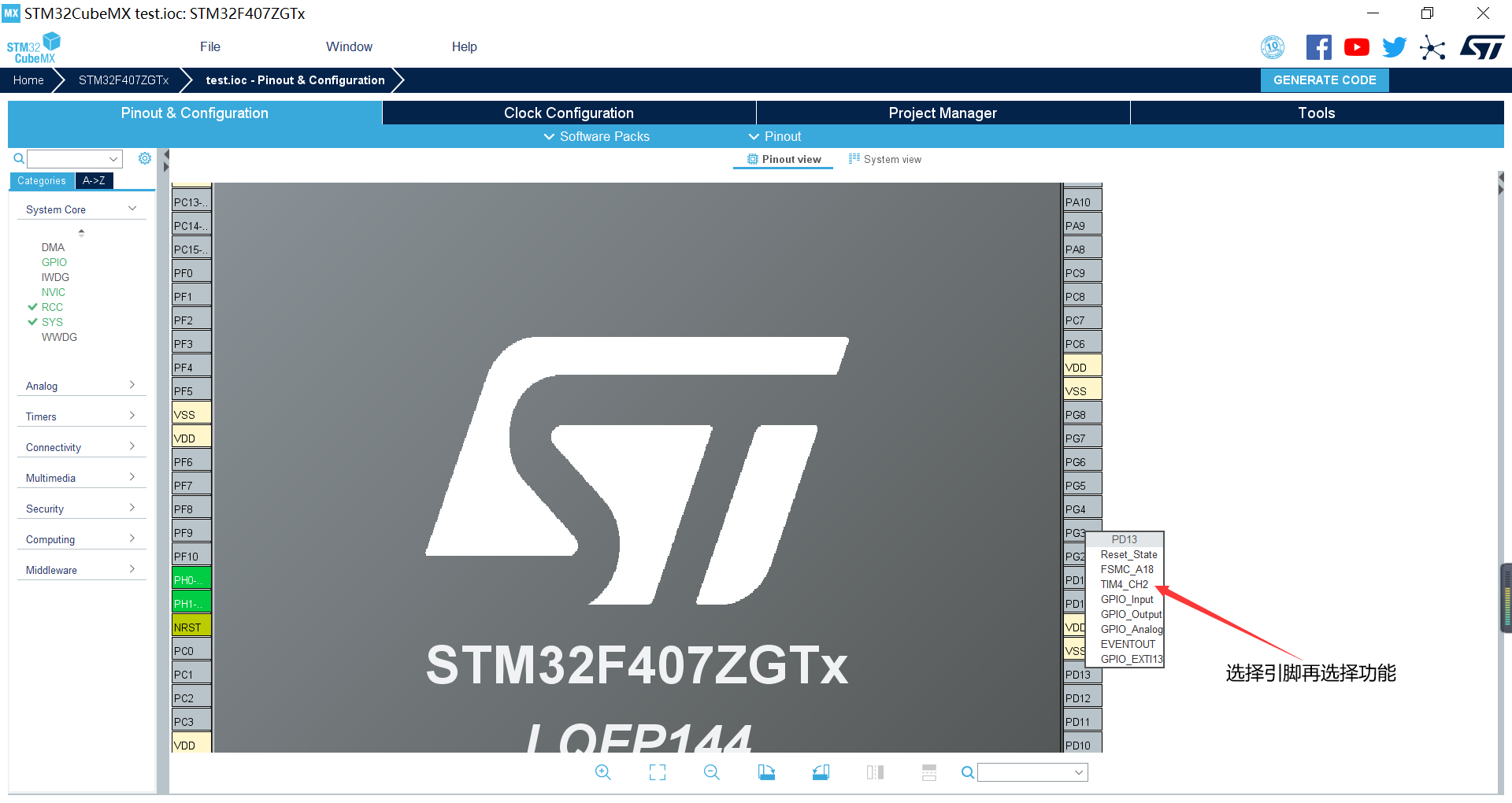This screenshot has height=803, width=1512.
Task: Rotate the chip view counterclockwise
Action: point(821,772)
